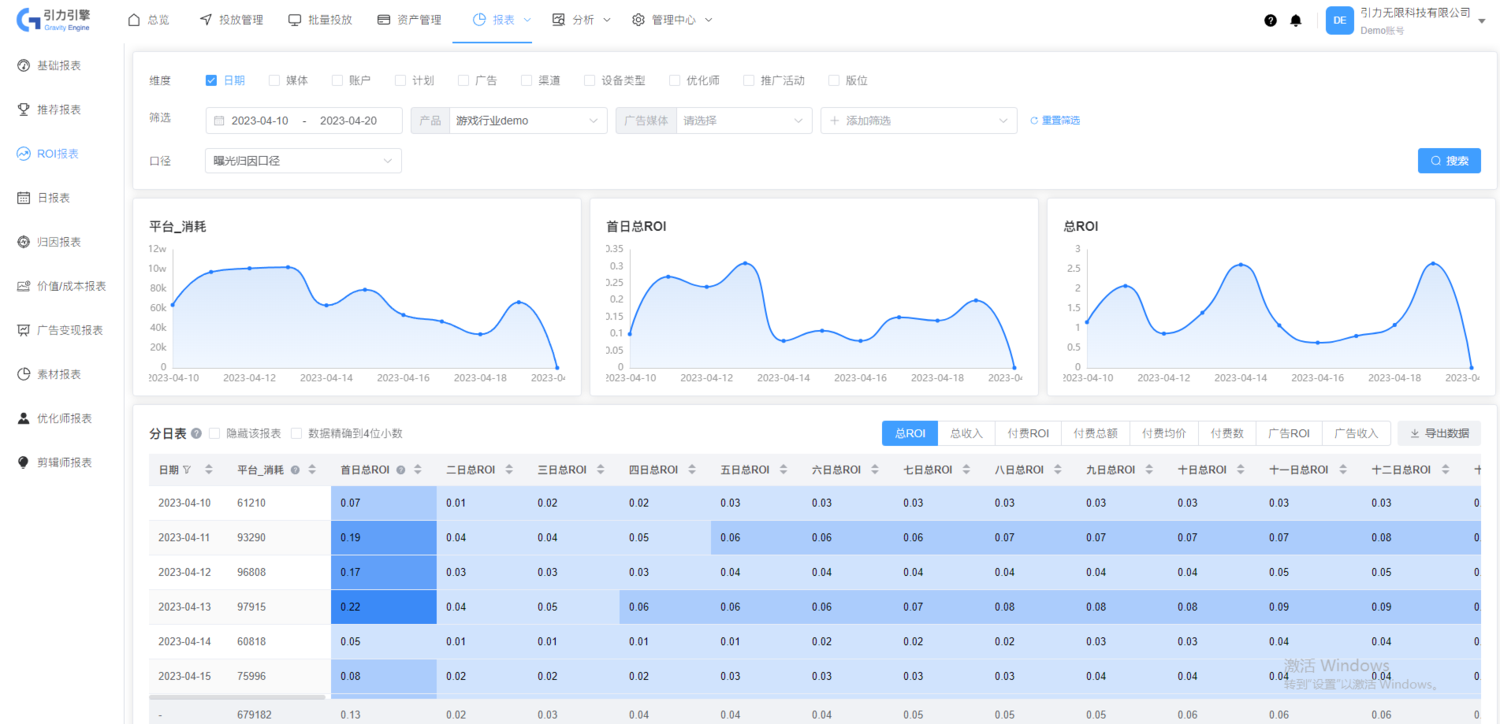
Task: Click the 剪辑师报表 sidebar icon
Action: [24, 462]
